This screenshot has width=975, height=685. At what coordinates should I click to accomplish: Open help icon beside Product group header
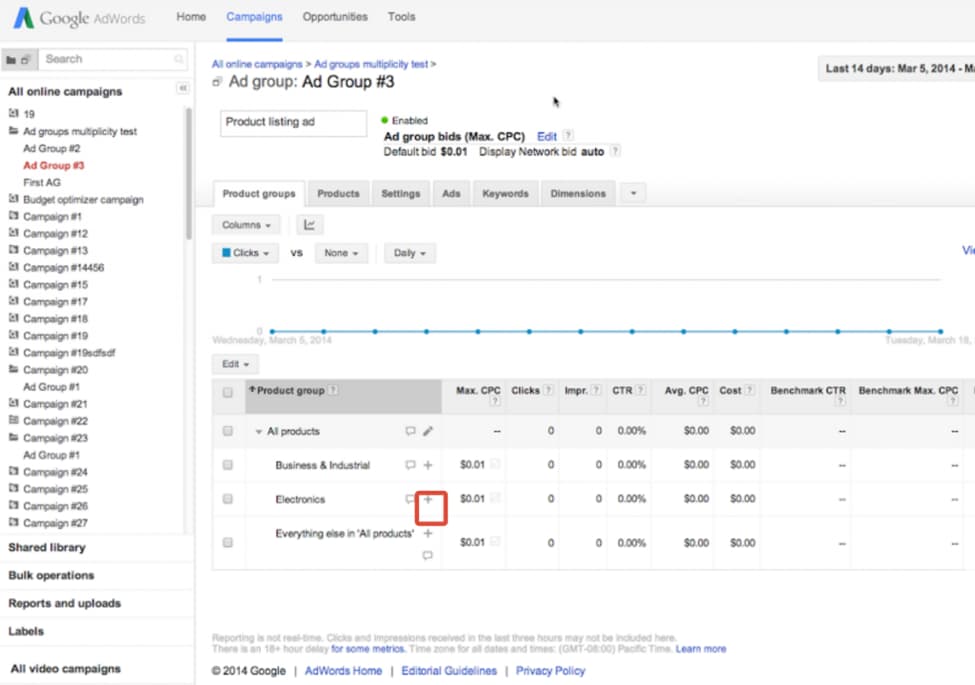coord(333,390)
